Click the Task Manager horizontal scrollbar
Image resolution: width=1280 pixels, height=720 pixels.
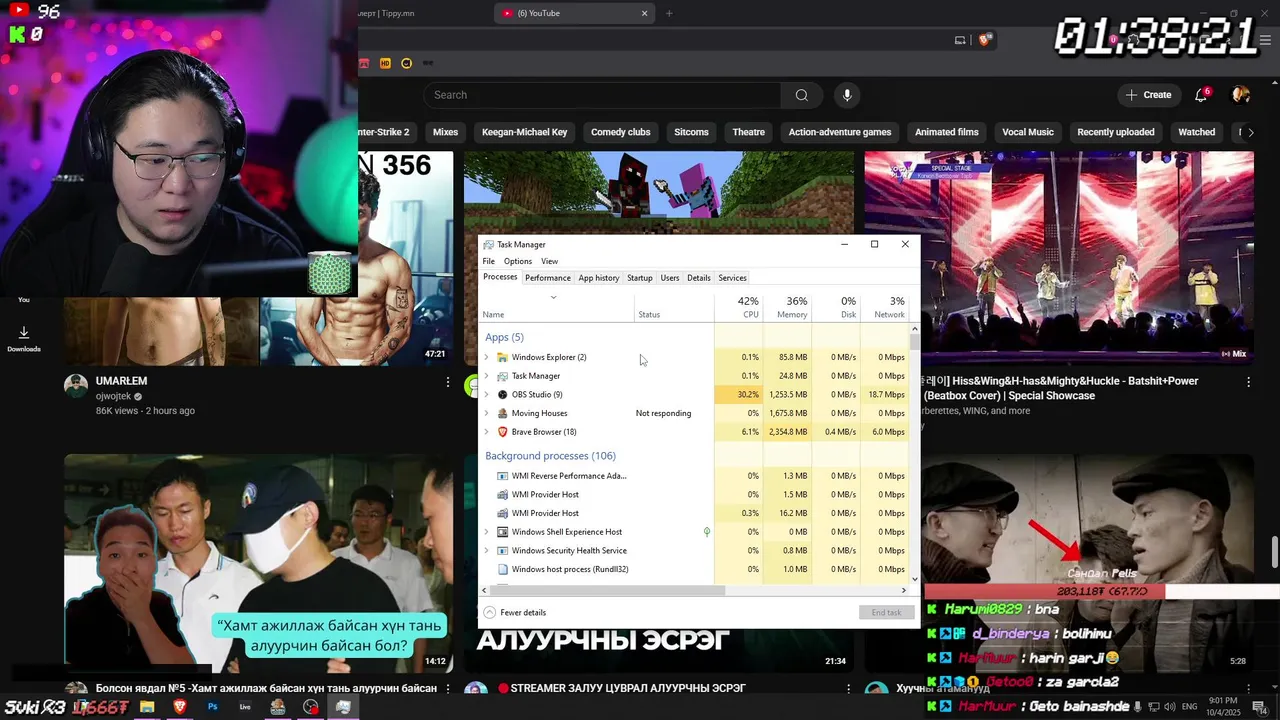[x=607, y=590]
